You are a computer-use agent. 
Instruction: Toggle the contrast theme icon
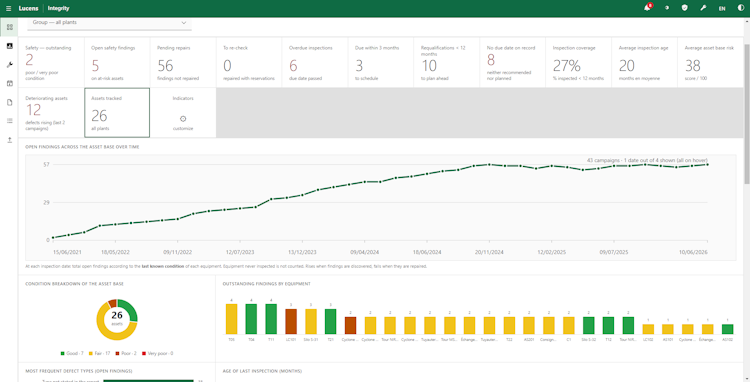[x=741, y=8]
